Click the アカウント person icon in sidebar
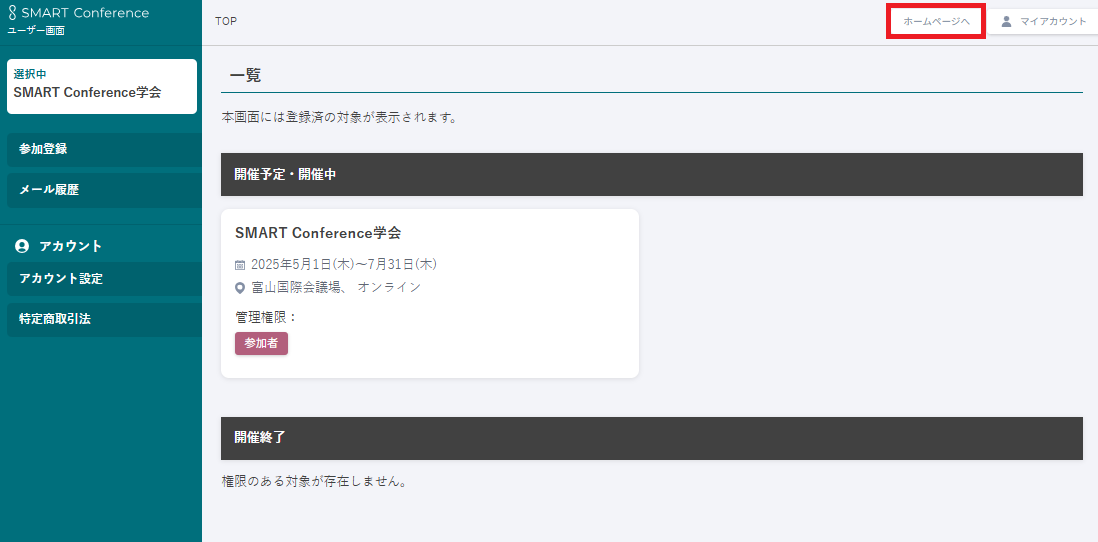 point(22,246)
